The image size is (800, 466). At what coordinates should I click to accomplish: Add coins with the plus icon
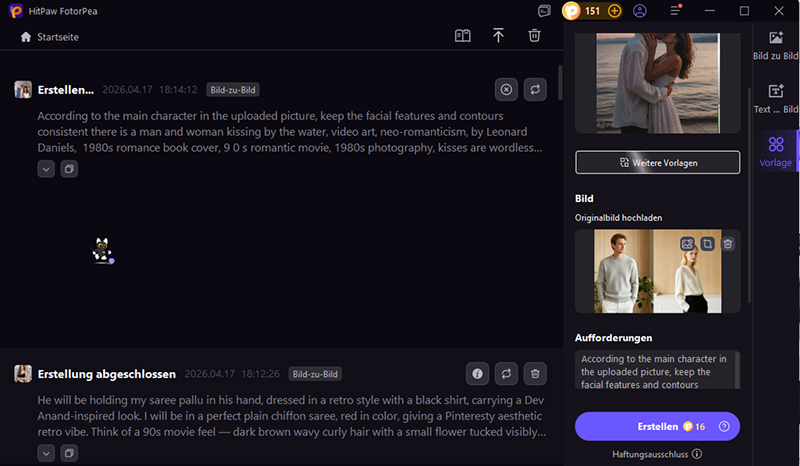coord(614,11)
